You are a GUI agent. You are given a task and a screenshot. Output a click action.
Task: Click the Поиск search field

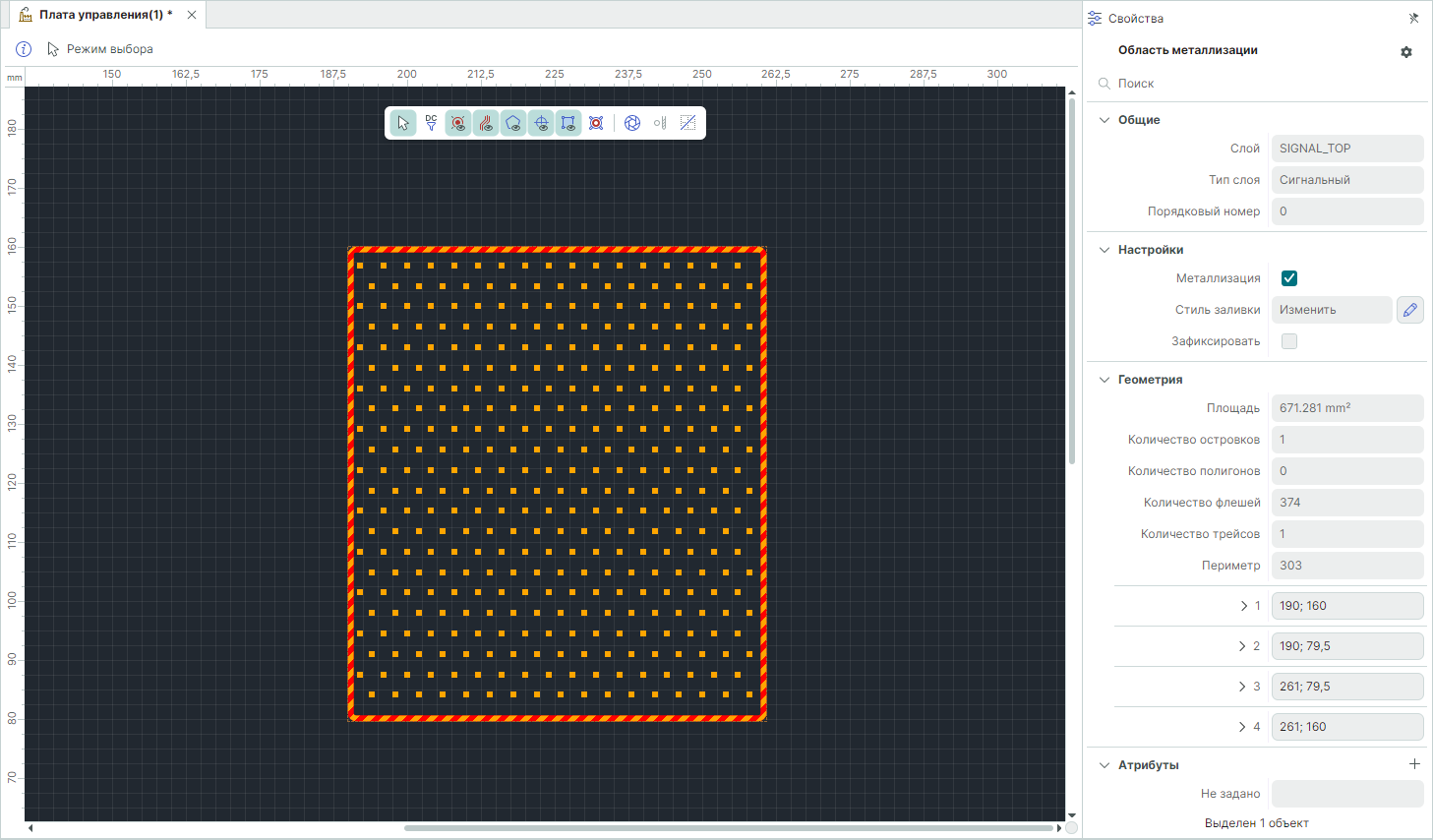click(1259, 84)
